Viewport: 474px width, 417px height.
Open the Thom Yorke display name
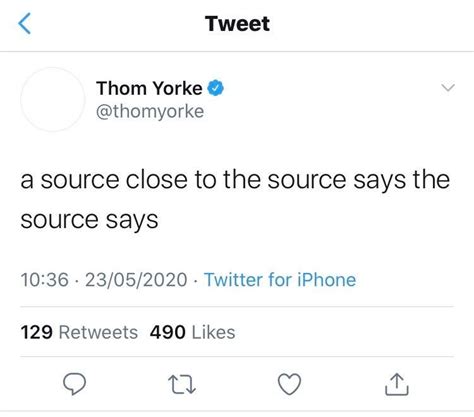click(x=149, y=88)
